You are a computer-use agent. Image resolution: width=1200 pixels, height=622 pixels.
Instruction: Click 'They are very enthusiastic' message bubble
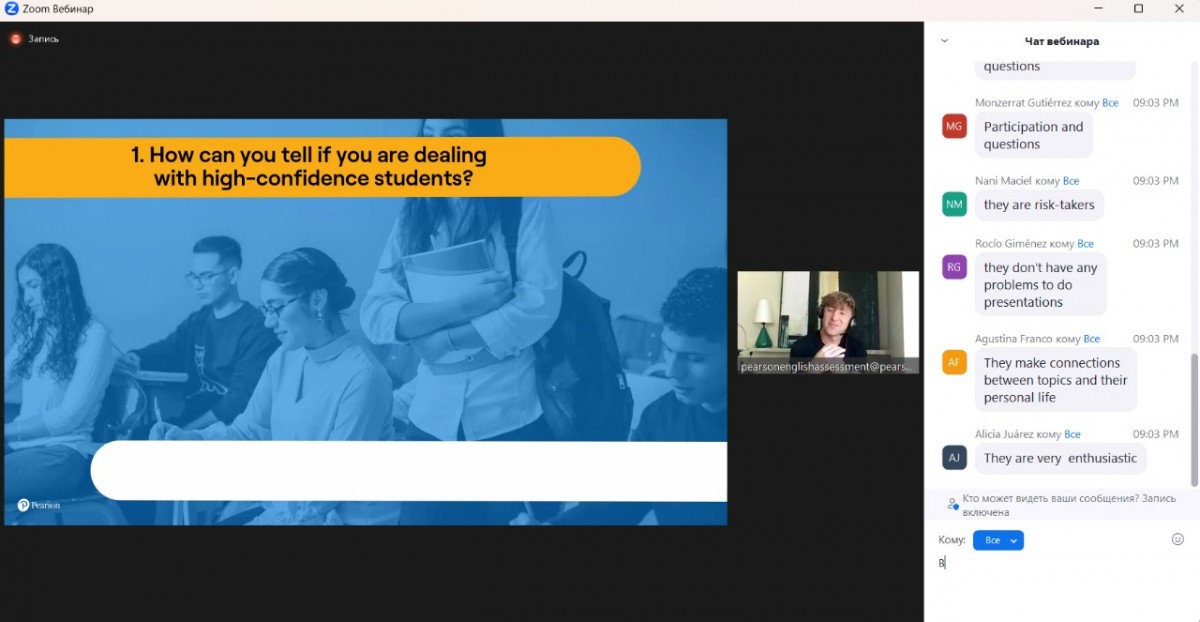(1059, 458)
